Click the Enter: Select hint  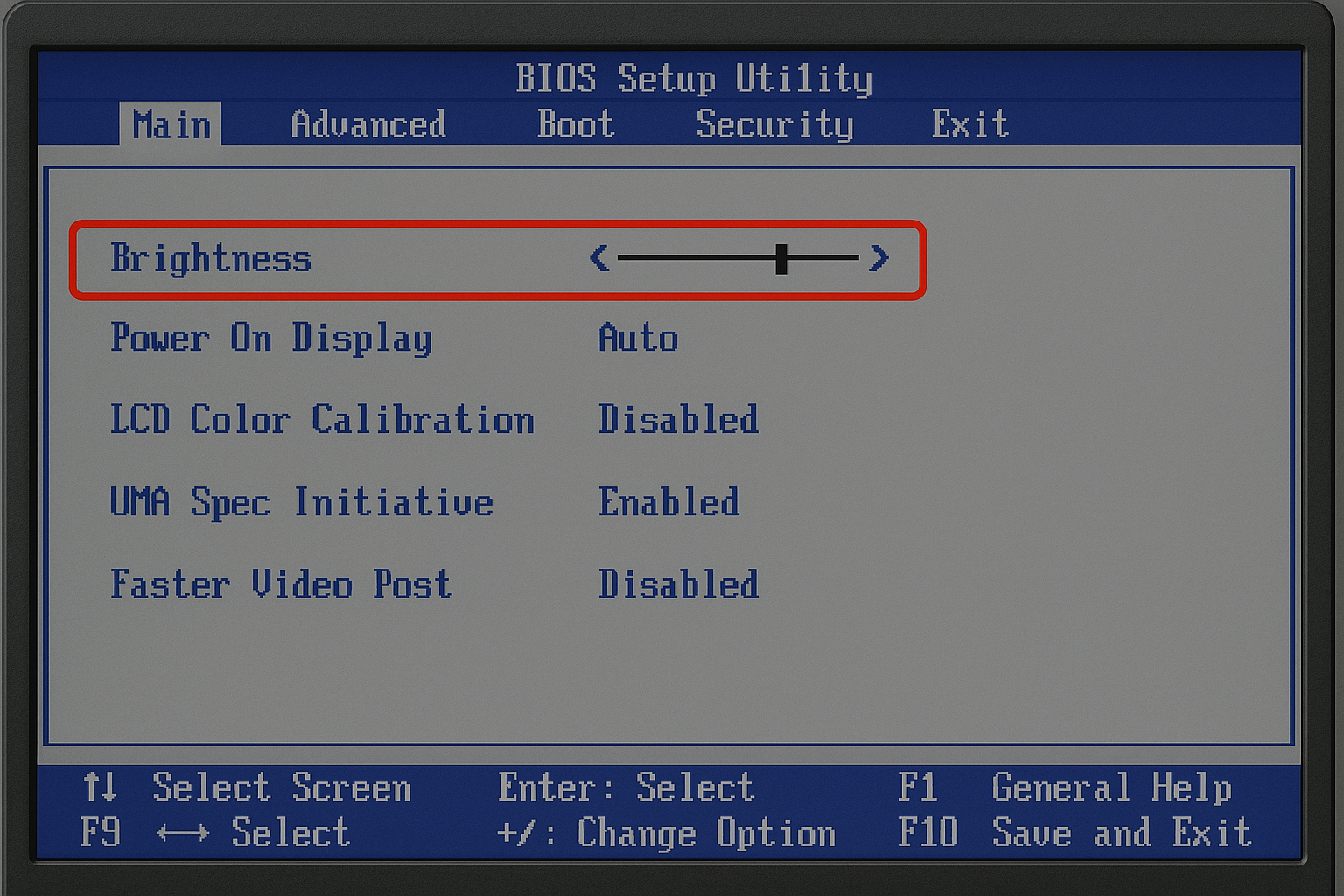pyautogui.click(x=626, y=787)
